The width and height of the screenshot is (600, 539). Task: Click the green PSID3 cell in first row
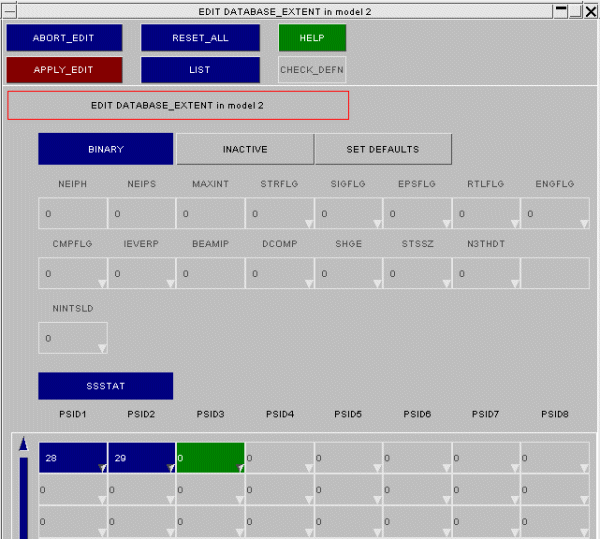pos(210,458)
